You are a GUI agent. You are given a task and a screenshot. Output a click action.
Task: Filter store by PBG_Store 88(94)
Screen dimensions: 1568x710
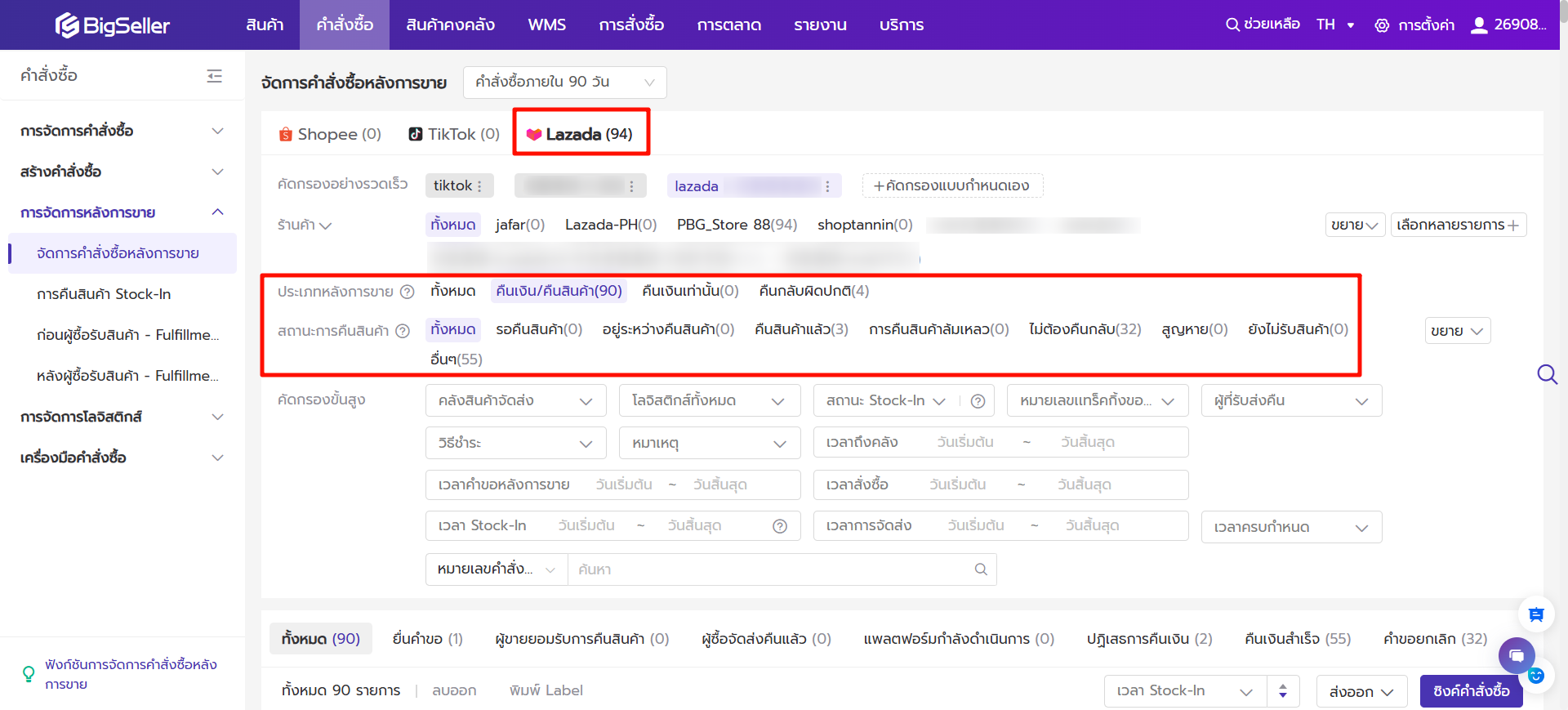coord(737,225)
